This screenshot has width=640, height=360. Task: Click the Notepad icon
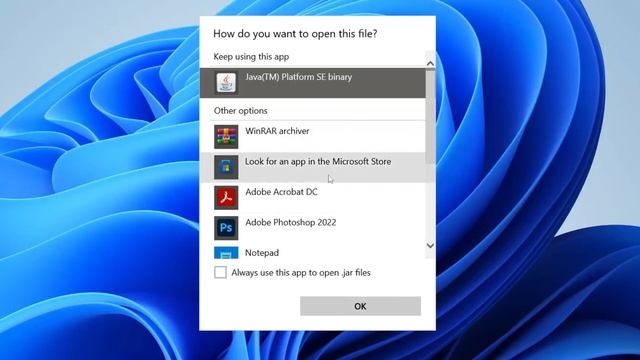click(226, 253)
